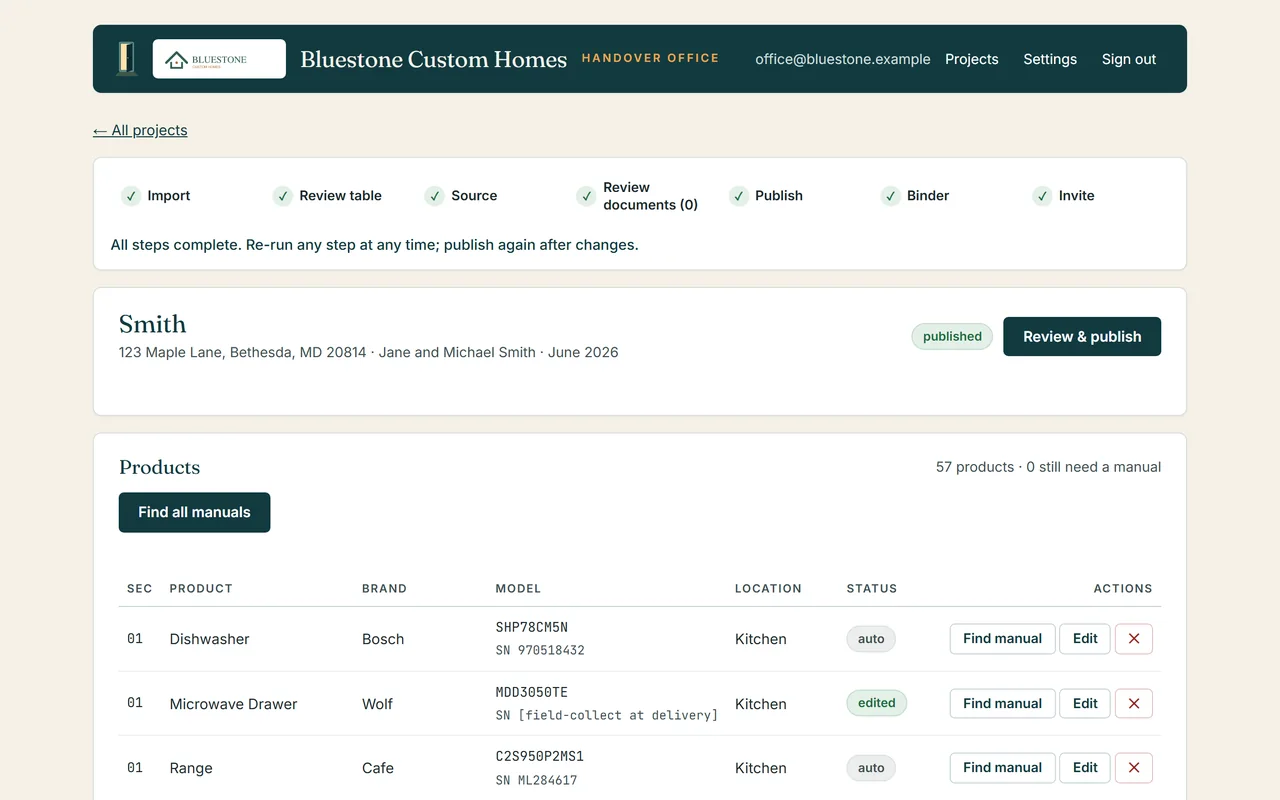
Task: Click model number MDD3050TE
Action: (x=532, y=692)
